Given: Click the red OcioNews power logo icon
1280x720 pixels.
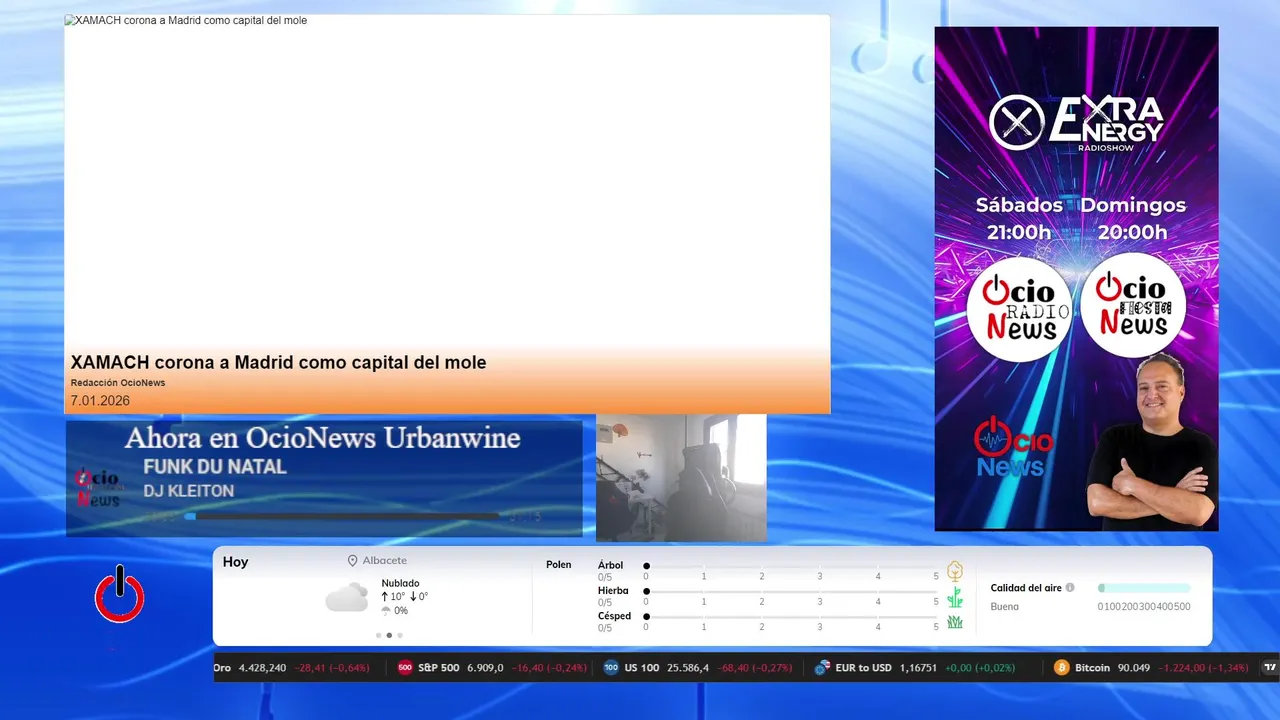Looking at the screenshot, I should click(x=120, y=595).
